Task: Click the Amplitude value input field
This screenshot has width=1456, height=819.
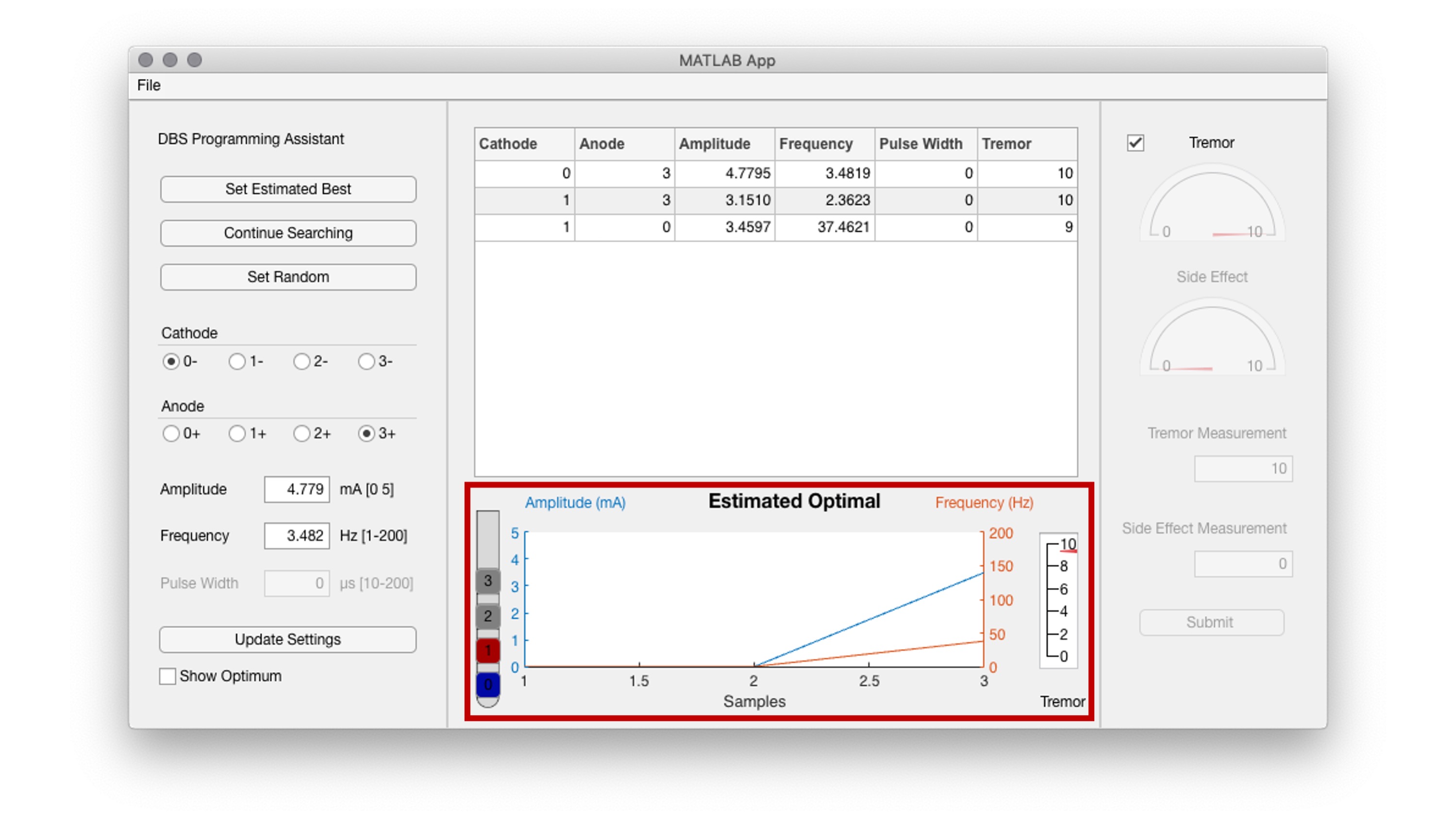Action: pos(297,489)
